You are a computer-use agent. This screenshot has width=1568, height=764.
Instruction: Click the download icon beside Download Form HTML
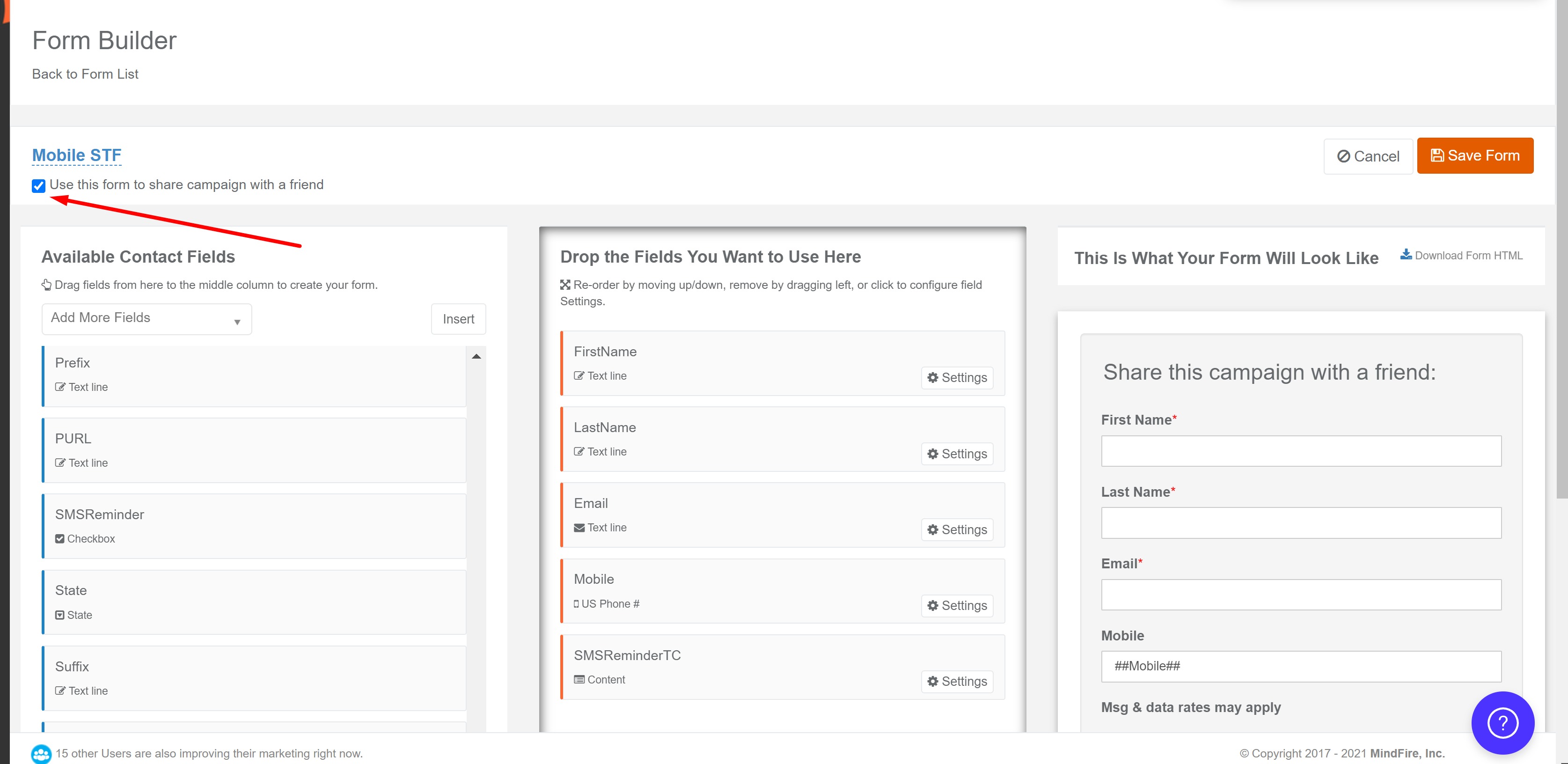pos(1406,255)
